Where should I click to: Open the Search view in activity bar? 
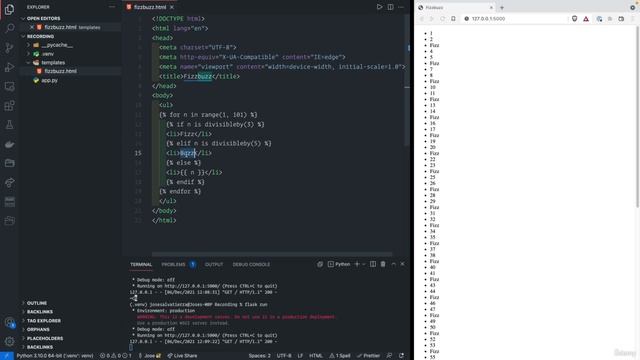tap(9, 28)
